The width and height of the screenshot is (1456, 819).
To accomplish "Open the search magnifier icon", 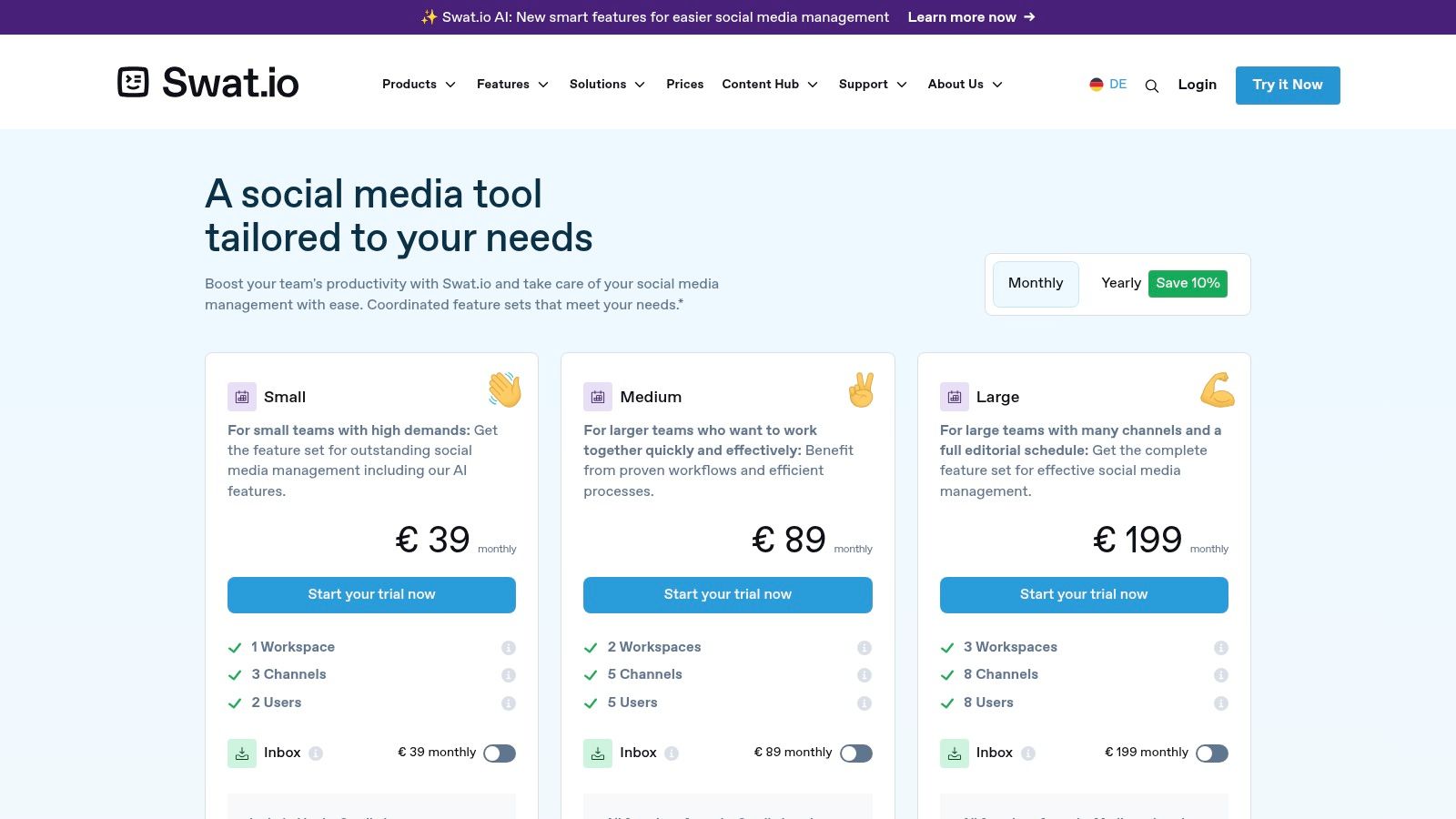I will [x=1151, y=86].
